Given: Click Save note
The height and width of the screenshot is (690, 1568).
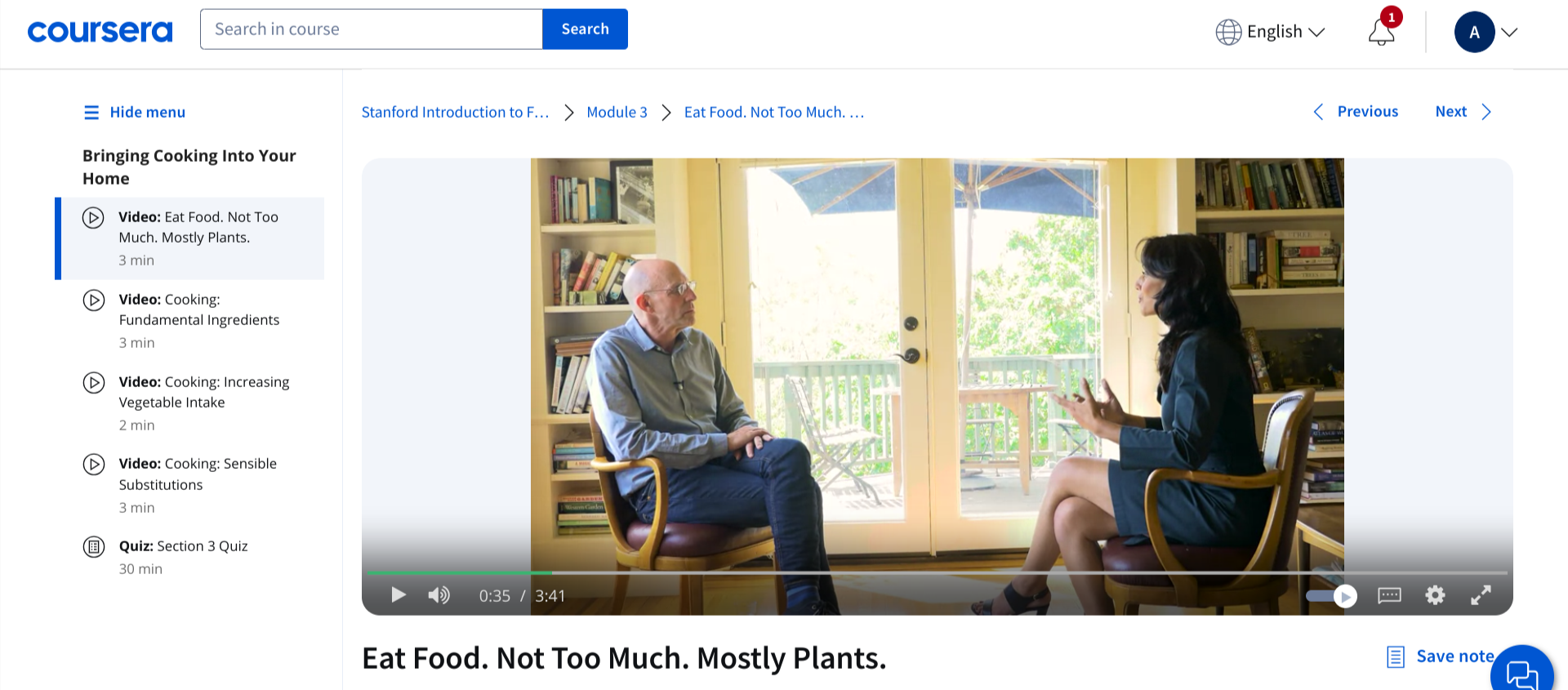Looking at the screenshot, I should tap(1441, 657).
